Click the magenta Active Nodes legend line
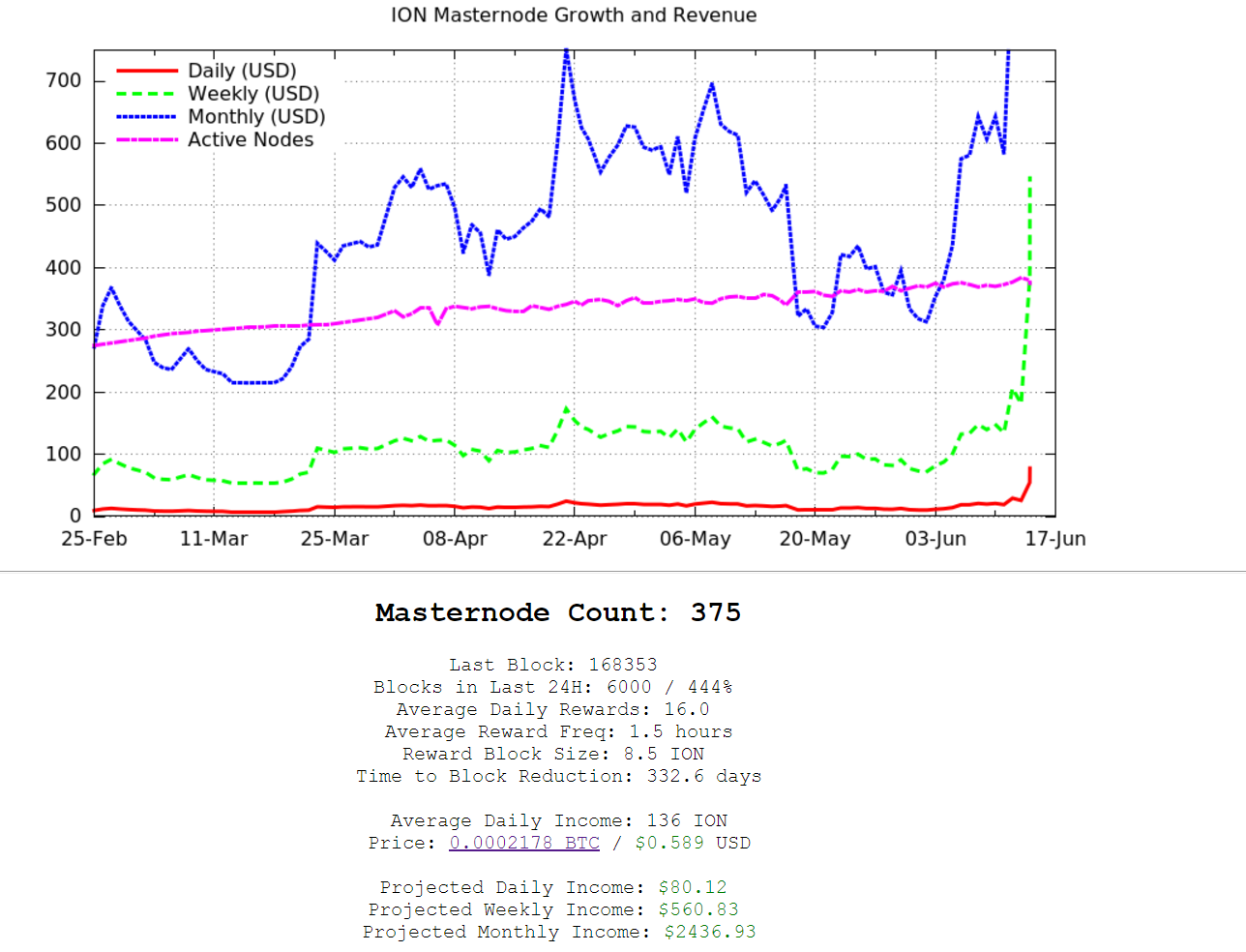This screenshot has width=1246, height=952. click(x=147, y=140)
